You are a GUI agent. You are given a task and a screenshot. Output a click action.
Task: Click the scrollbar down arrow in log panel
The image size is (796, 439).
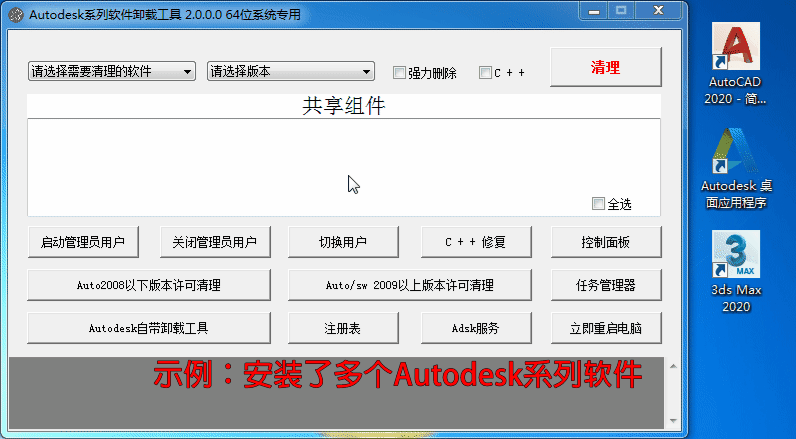tap(673, 421)
